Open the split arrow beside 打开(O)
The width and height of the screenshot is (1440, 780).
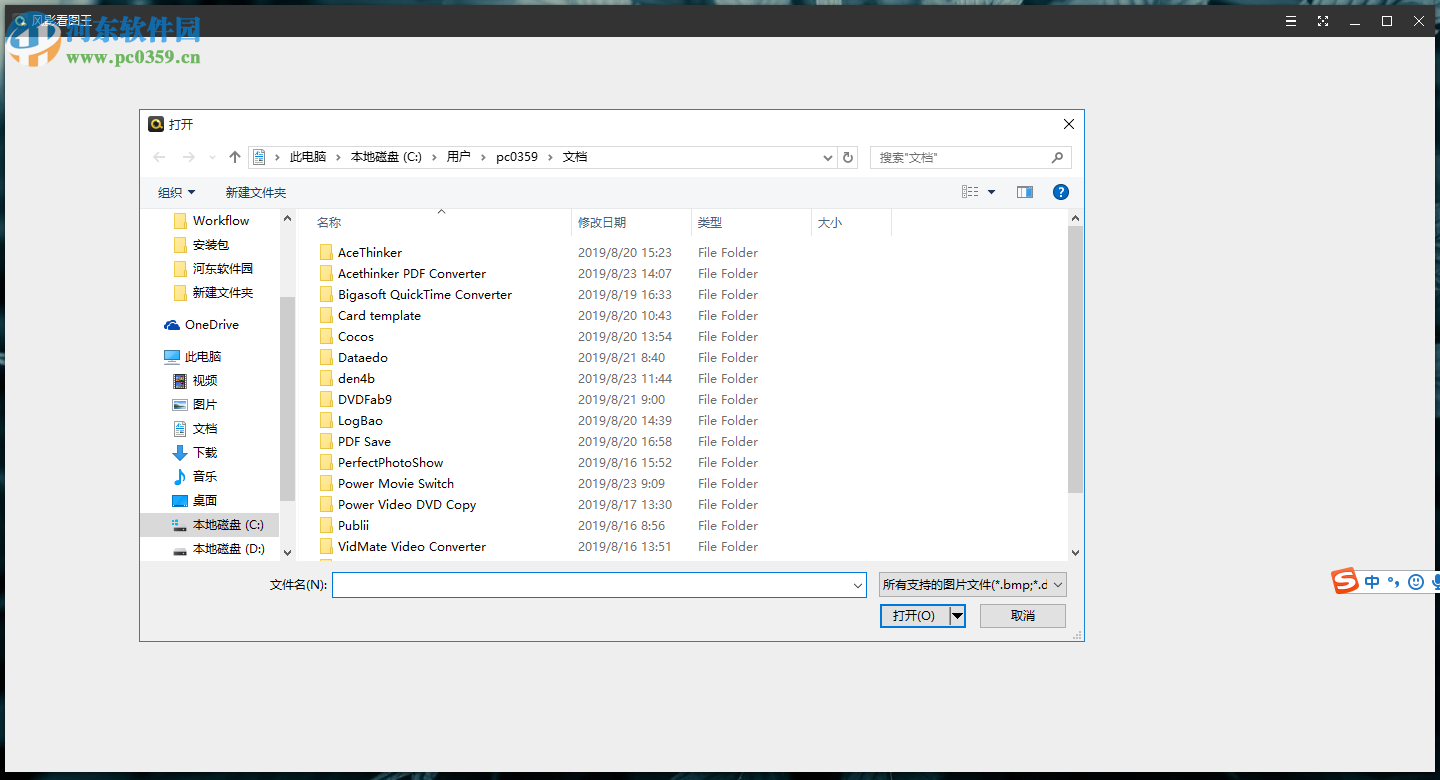[x=957, y=616]
